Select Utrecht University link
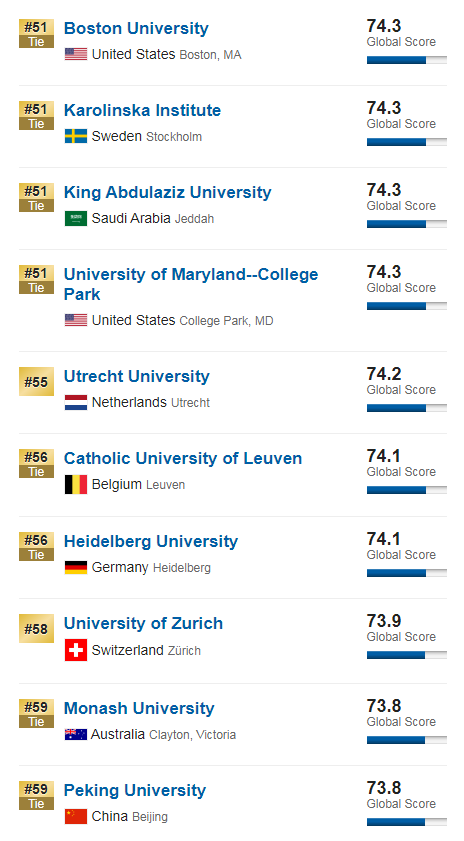Image resolution: width=464 pixels, height=841 pixels. 137,376
